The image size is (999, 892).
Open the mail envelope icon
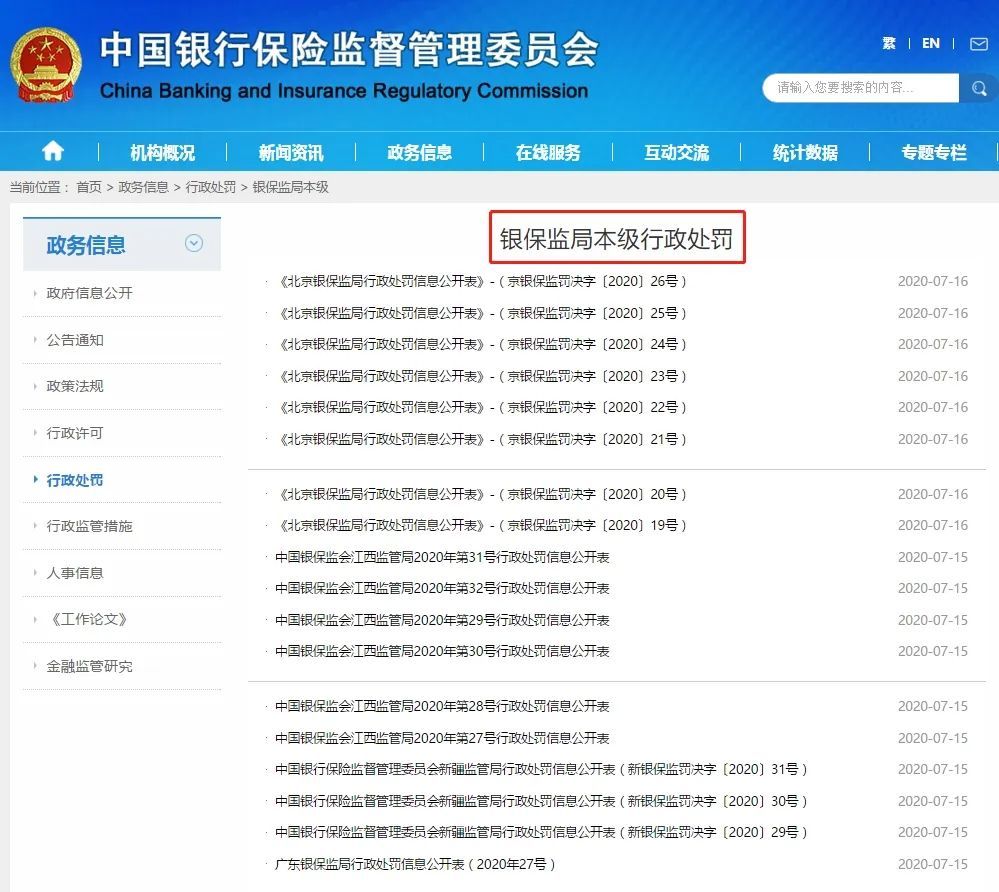point(979,43)
